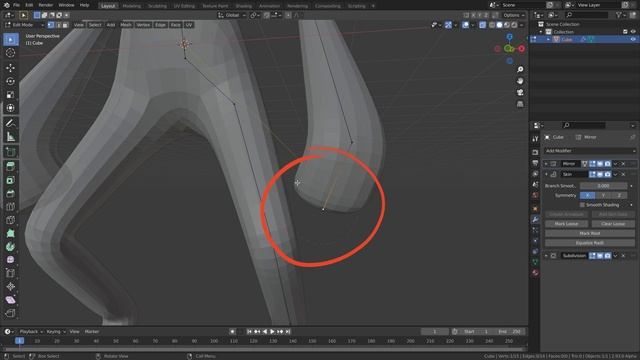640x360 pixels.
Task: Switch to the Modeling workspace tab
Action: [x=131, y=6]
